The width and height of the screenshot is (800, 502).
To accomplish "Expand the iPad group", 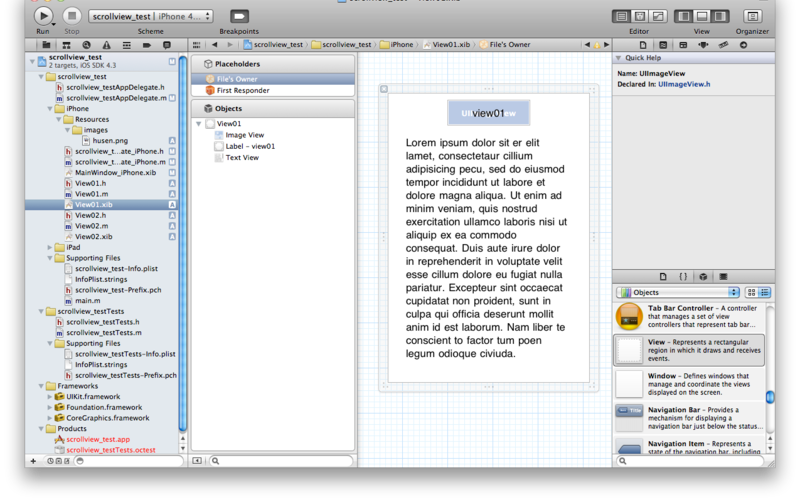I will point(50,247).
